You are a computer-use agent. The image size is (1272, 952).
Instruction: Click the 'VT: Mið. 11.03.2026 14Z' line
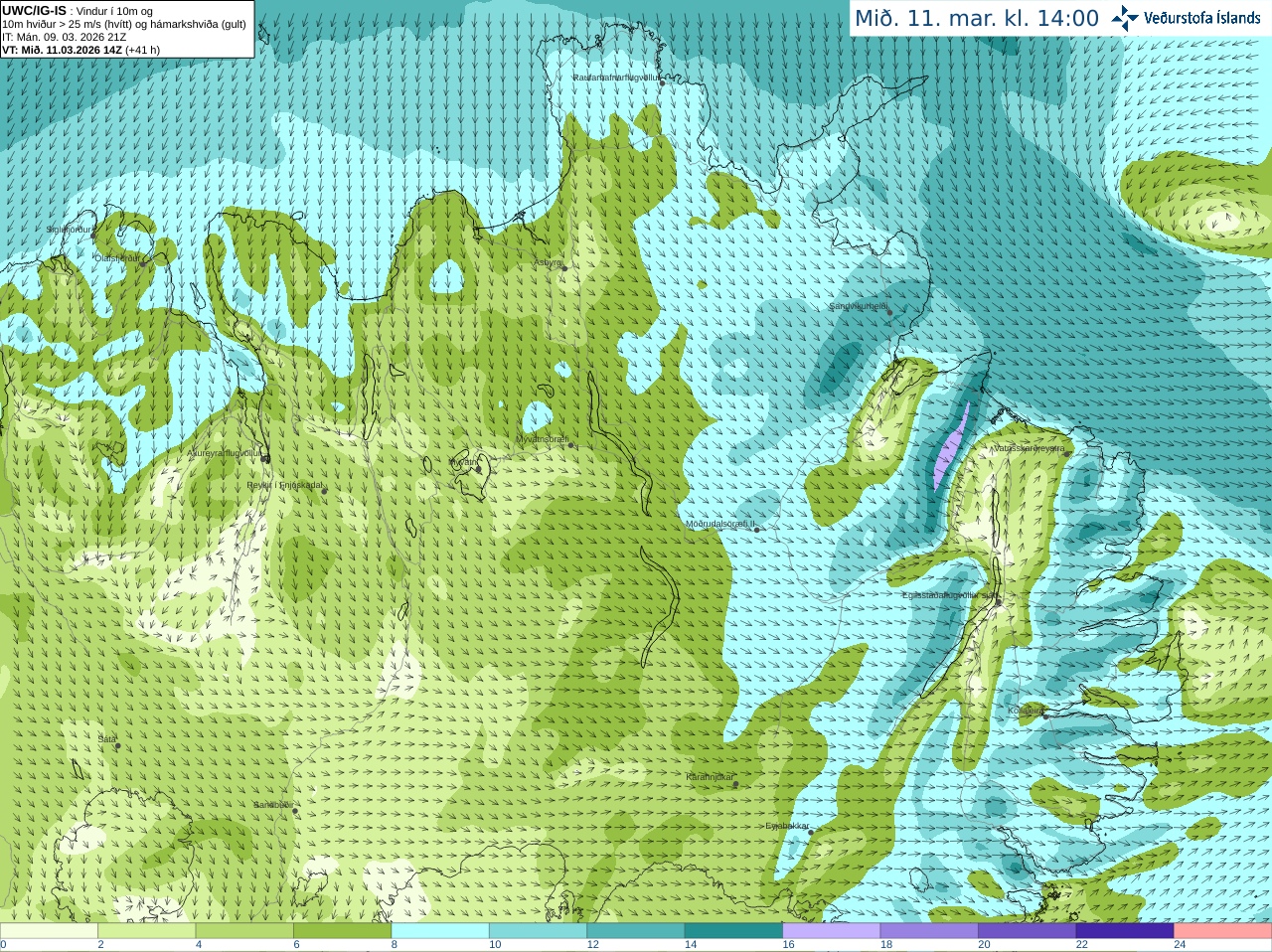pos(81,50)
